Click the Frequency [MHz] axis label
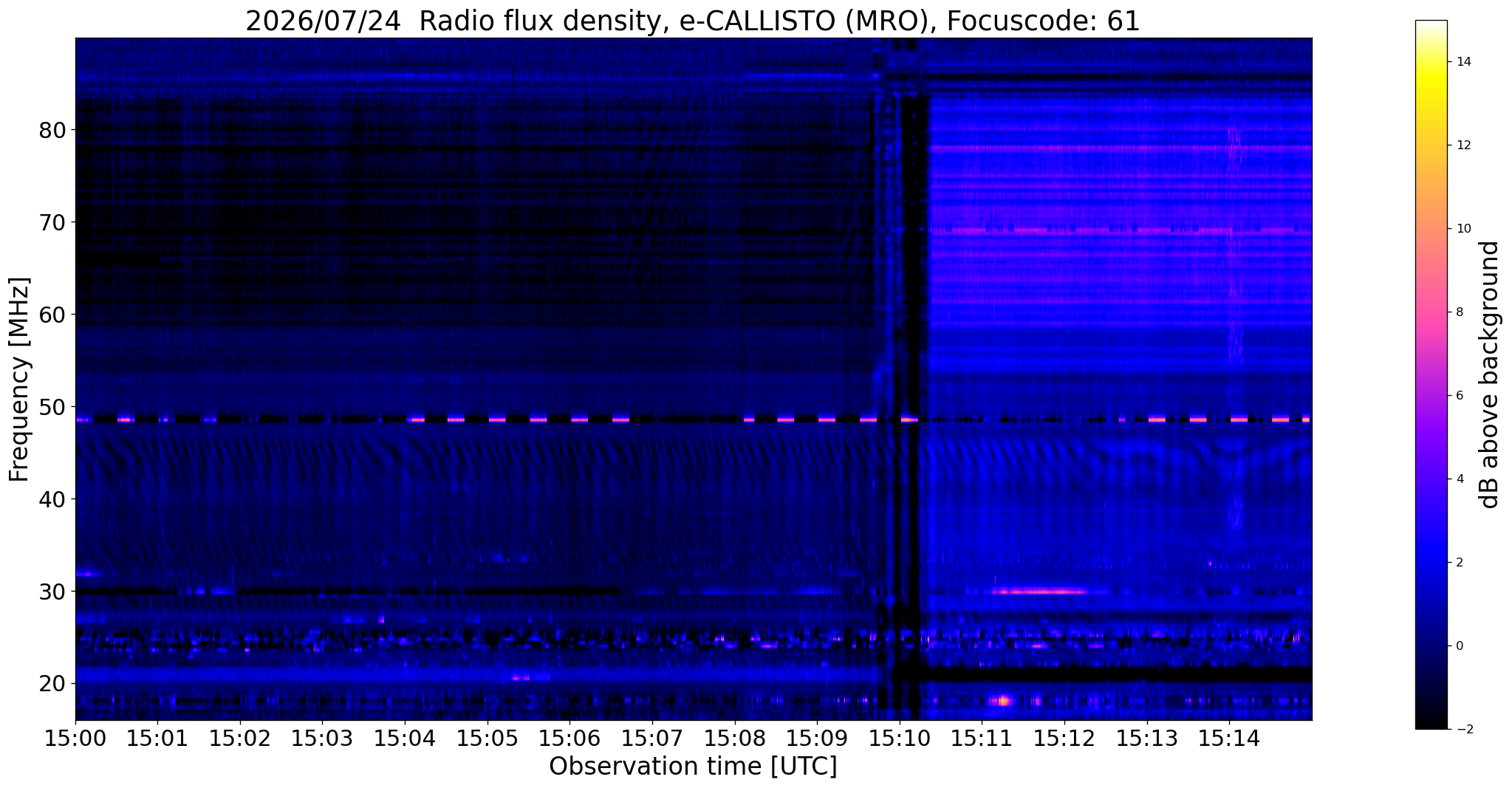1512x788 pixels. coord(20,379)
